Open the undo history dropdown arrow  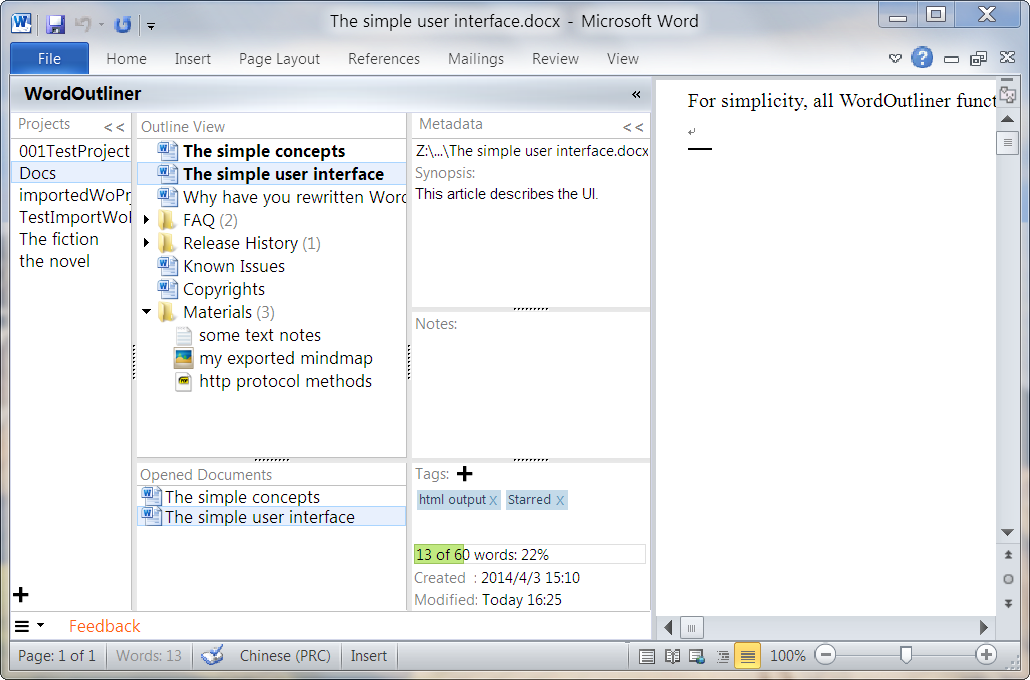101,25
